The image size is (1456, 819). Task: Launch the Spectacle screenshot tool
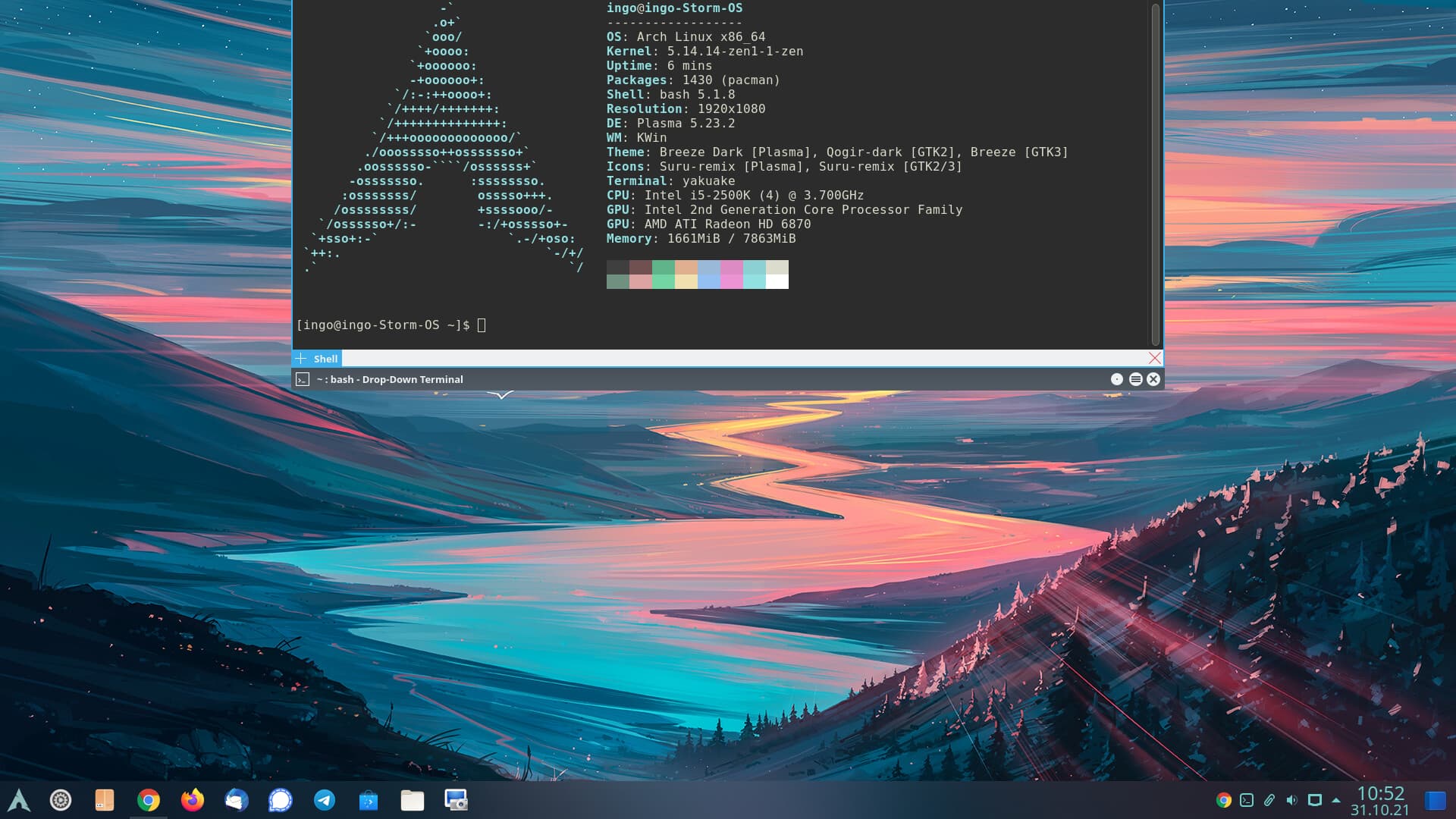456,799
